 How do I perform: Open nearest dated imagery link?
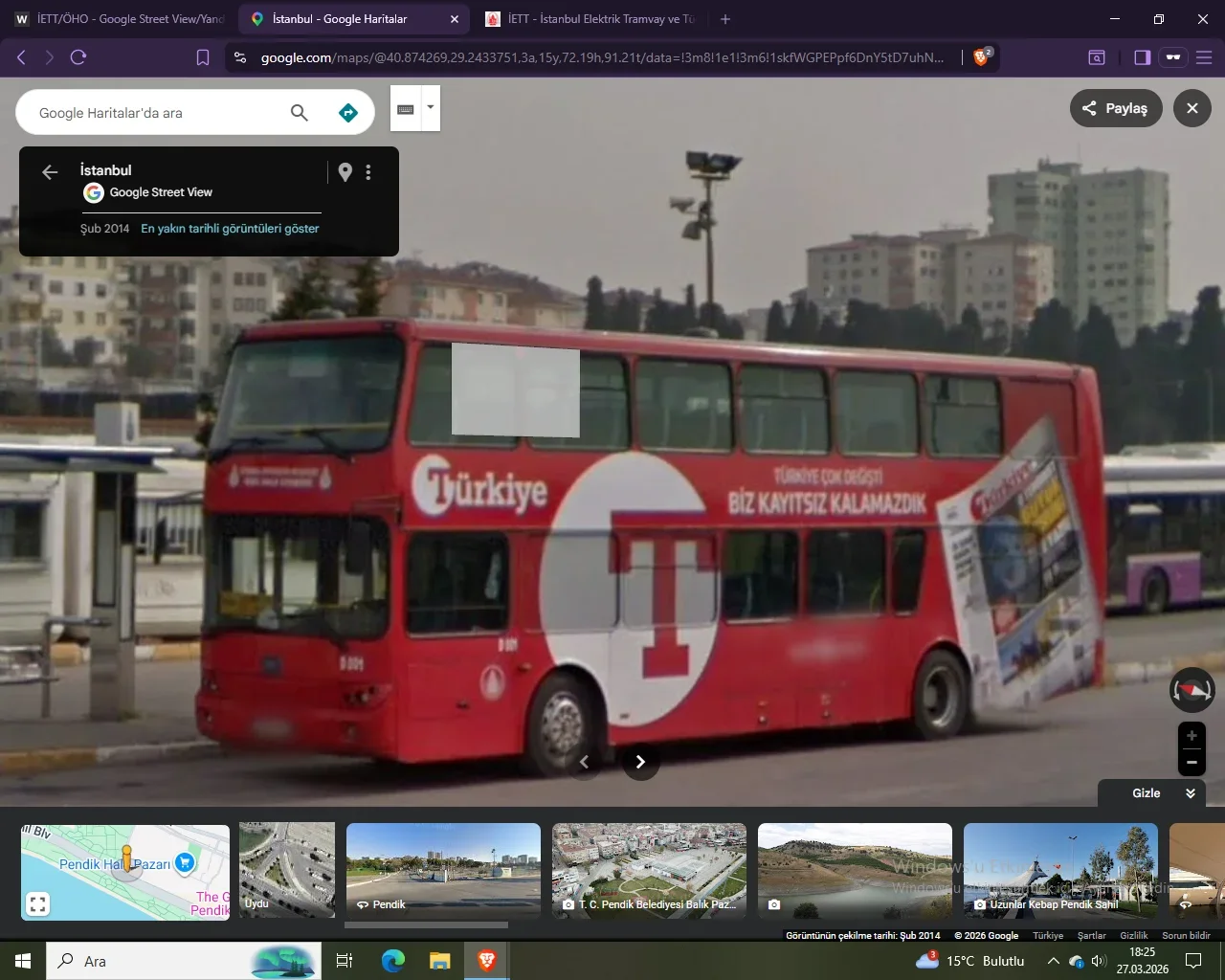(230, 229)
